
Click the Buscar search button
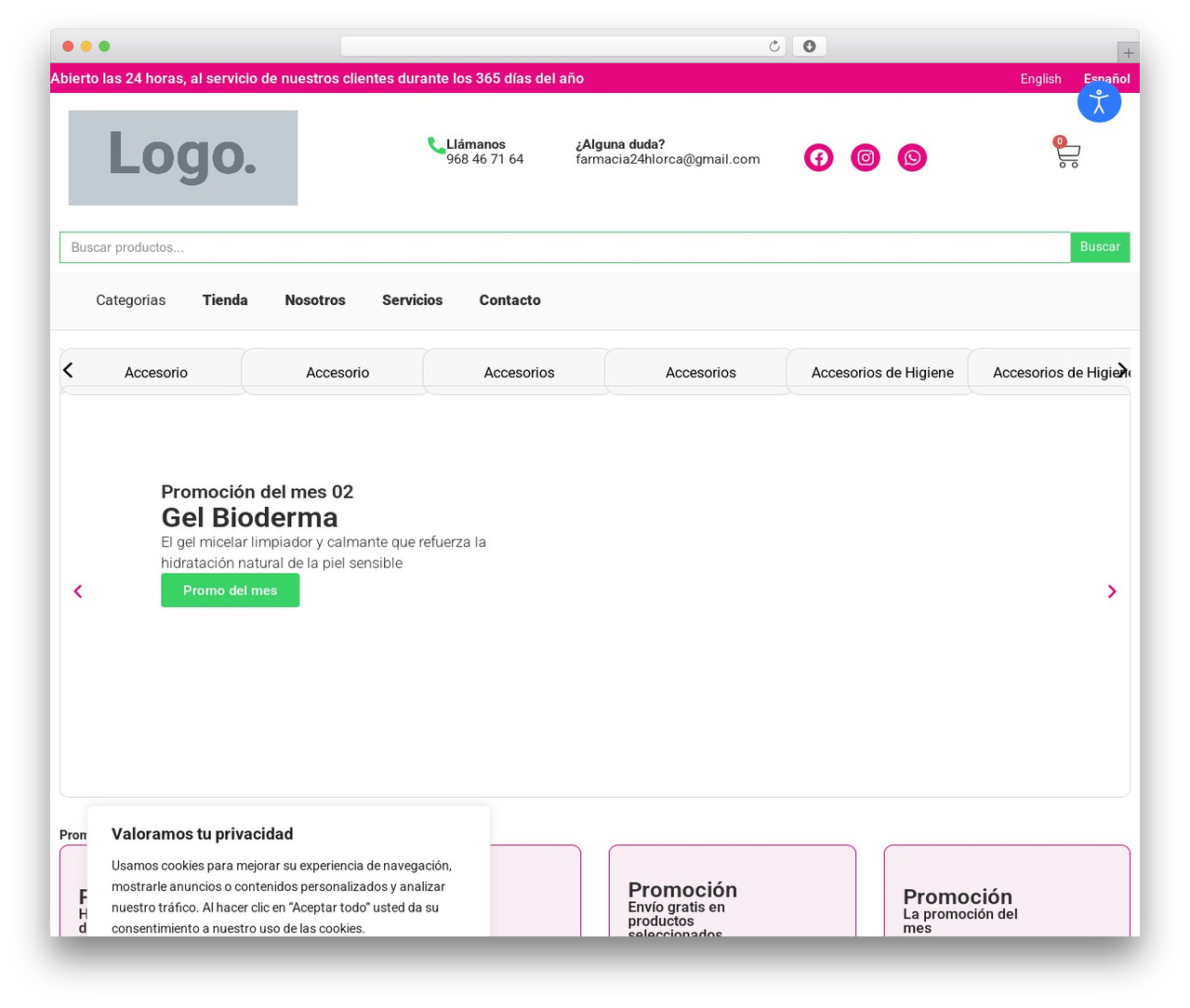point(1100,247)
